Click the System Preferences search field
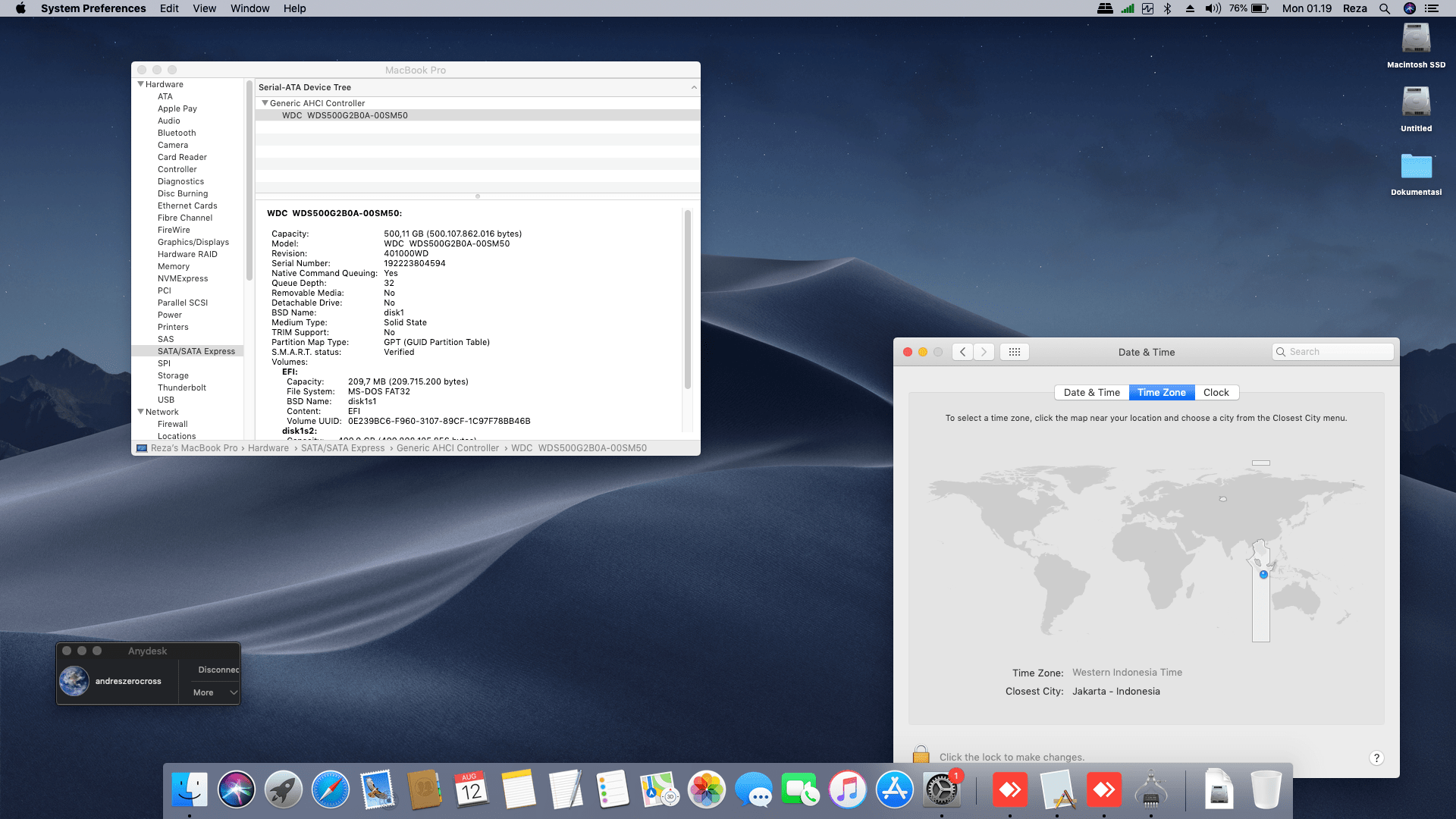1456x819 pixels. tap(1333, 352)
